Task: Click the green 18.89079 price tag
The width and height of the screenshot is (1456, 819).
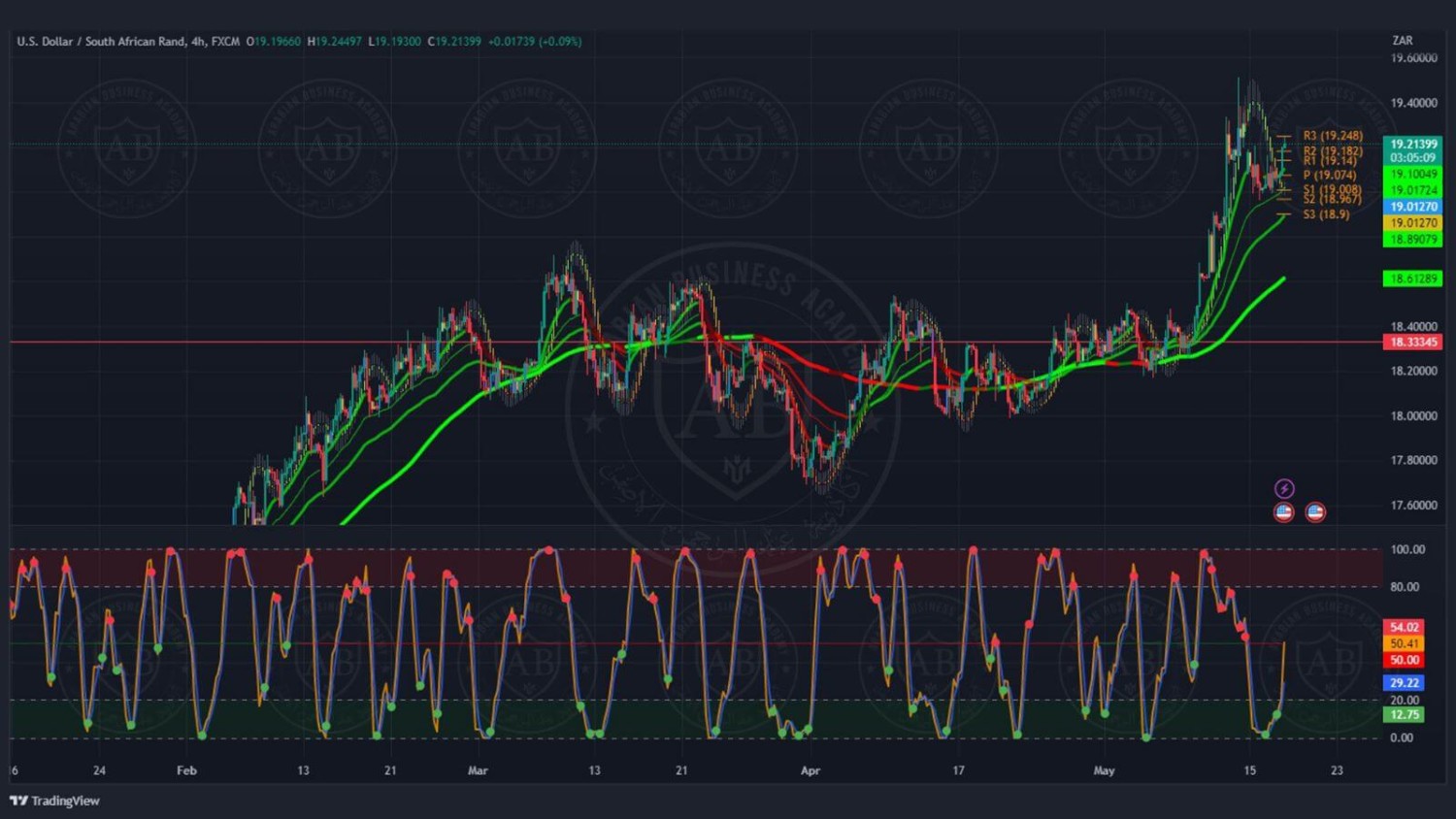Action: 1412,240
